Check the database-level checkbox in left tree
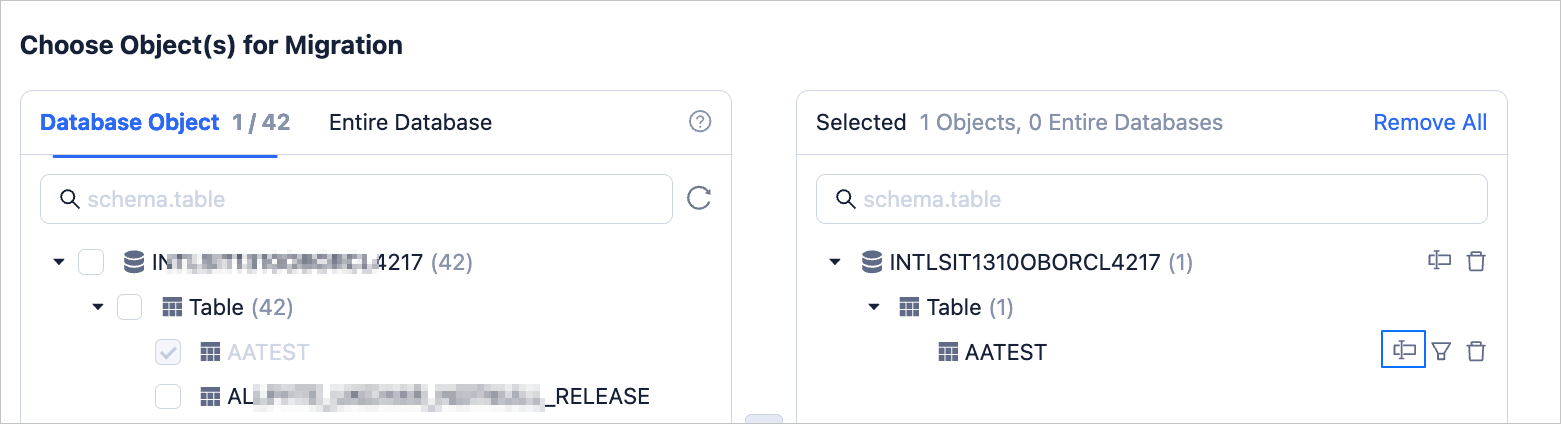This screenshot has width=1561, height=424. coord(91,262)
